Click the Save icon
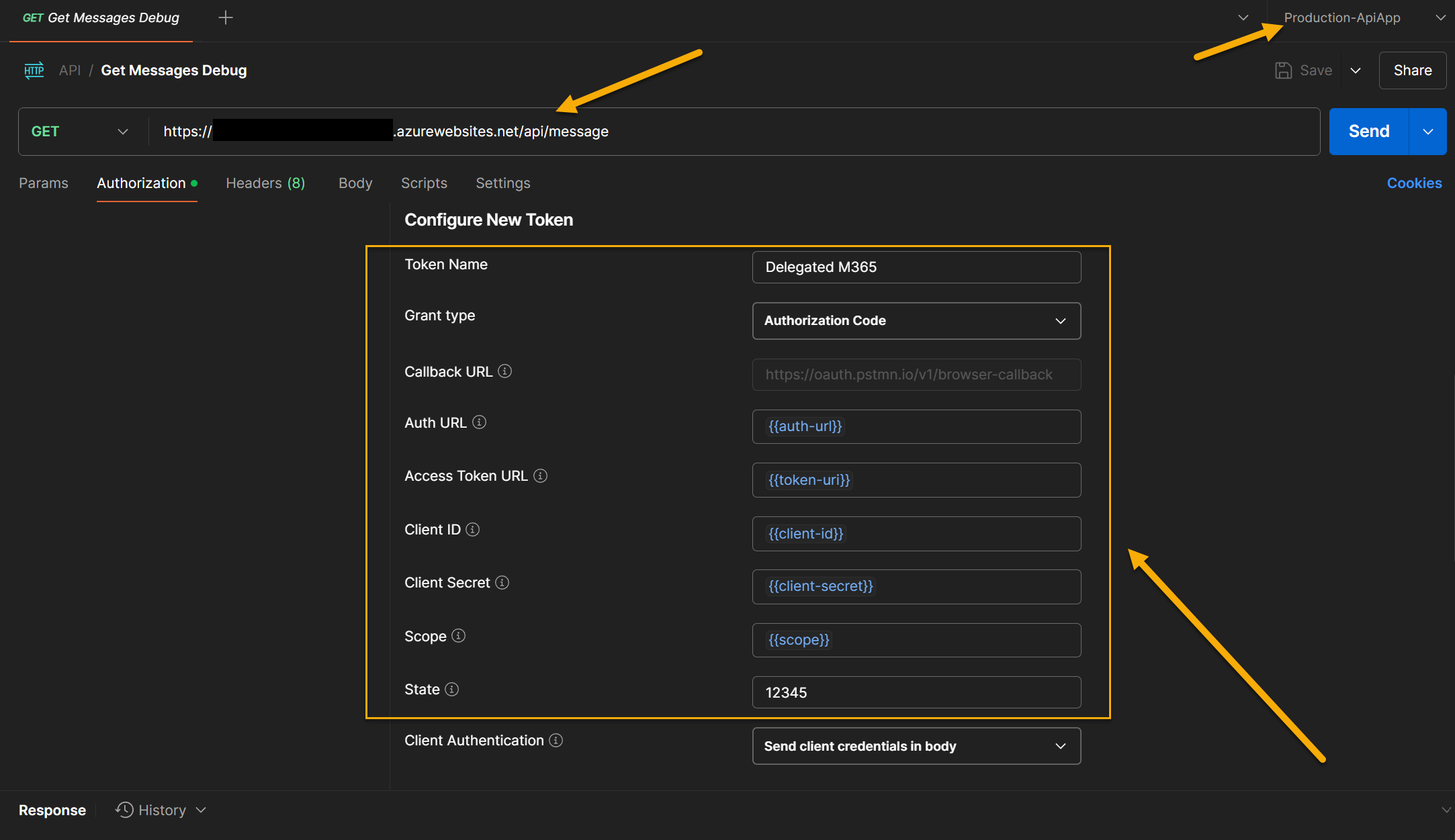The image size is (1455, 840). click(x=1283, y=70)
